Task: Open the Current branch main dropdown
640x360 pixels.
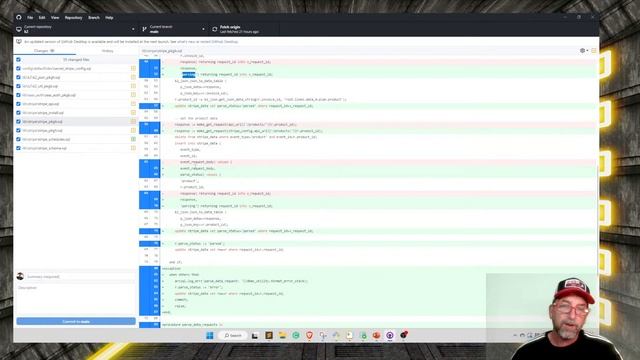Action: point(174,29)
